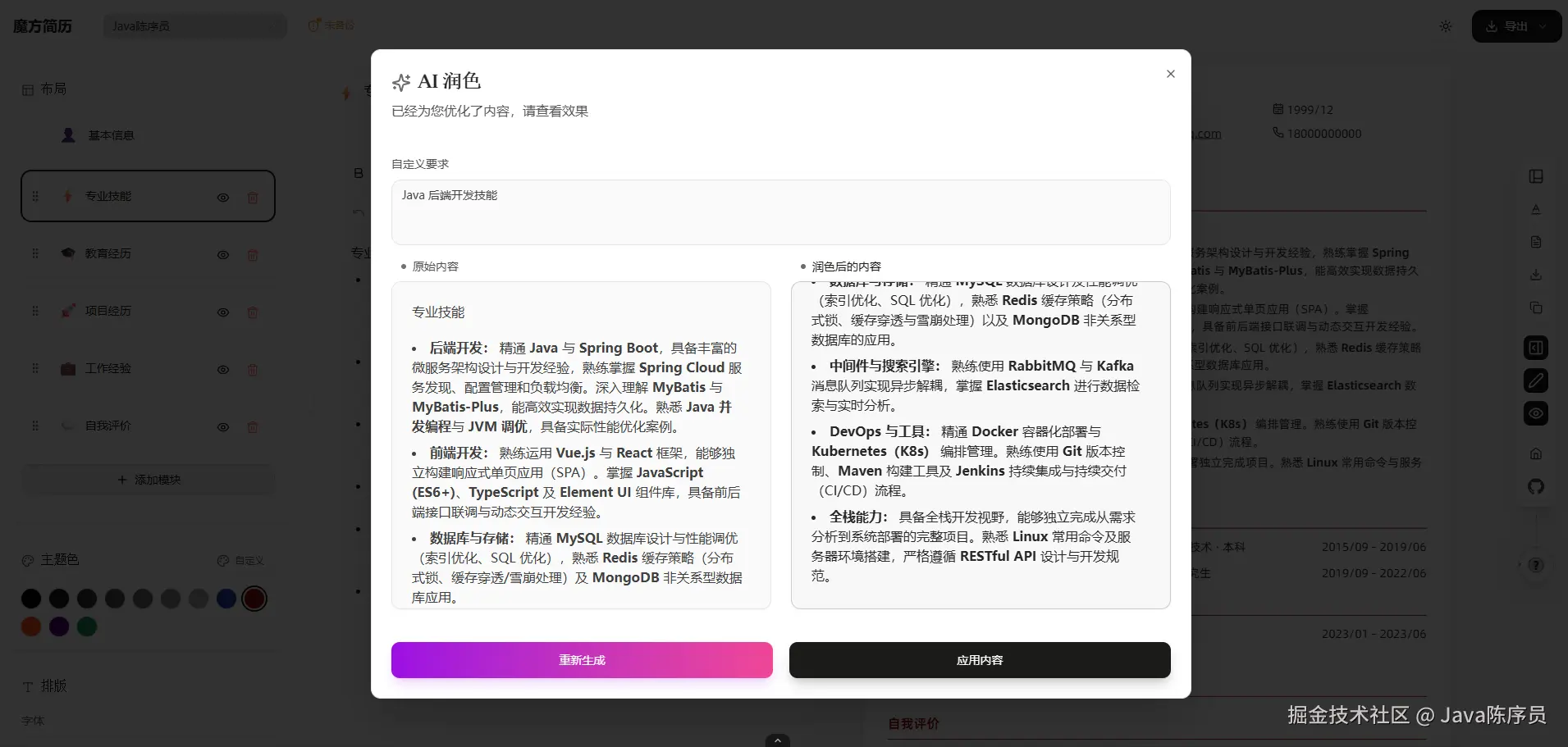Grab the drag handle of 项目经历 row

pyautogui.click(x=35, y=311)
